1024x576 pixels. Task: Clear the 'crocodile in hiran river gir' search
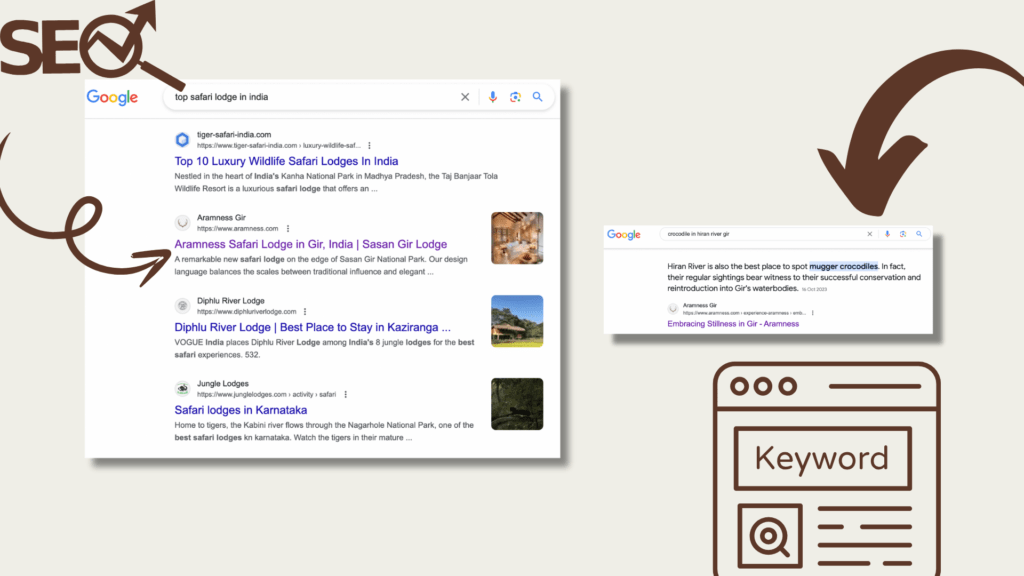(x=870, y=234)
